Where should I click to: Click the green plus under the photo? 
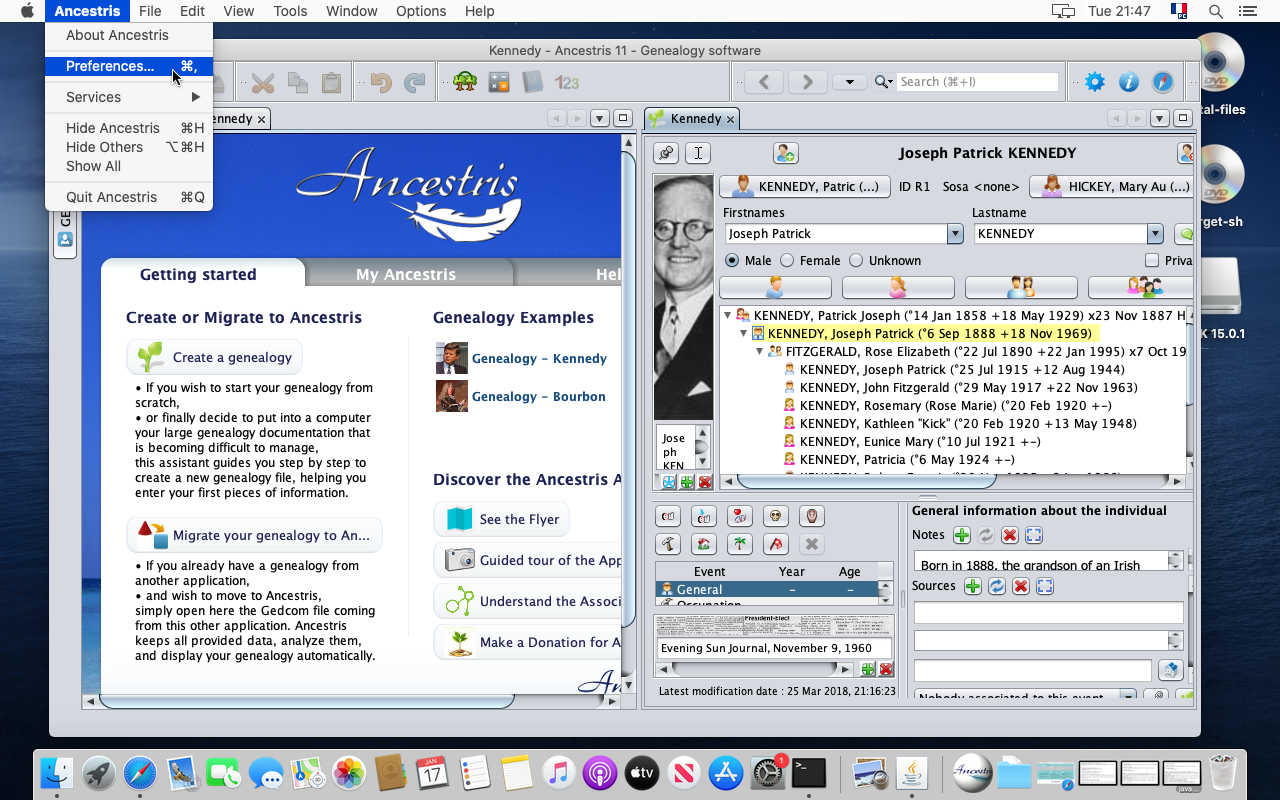pyautogui.click(x=687, y=482)
